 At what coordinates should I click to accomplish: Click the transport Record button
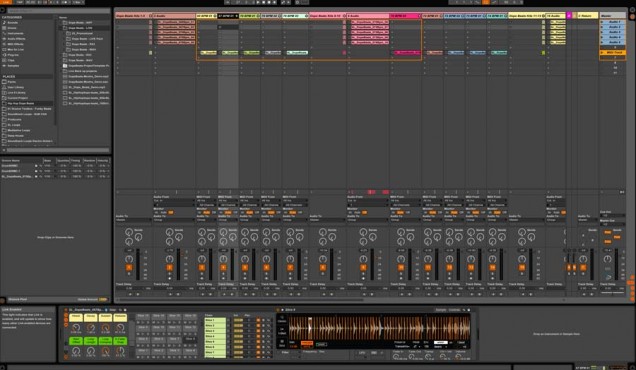(269, 2)
